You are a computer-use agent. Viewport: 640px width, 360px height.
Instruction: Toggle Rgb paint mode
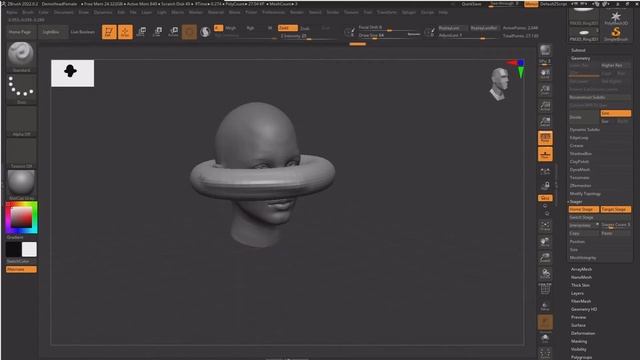[x=250, y=28]
